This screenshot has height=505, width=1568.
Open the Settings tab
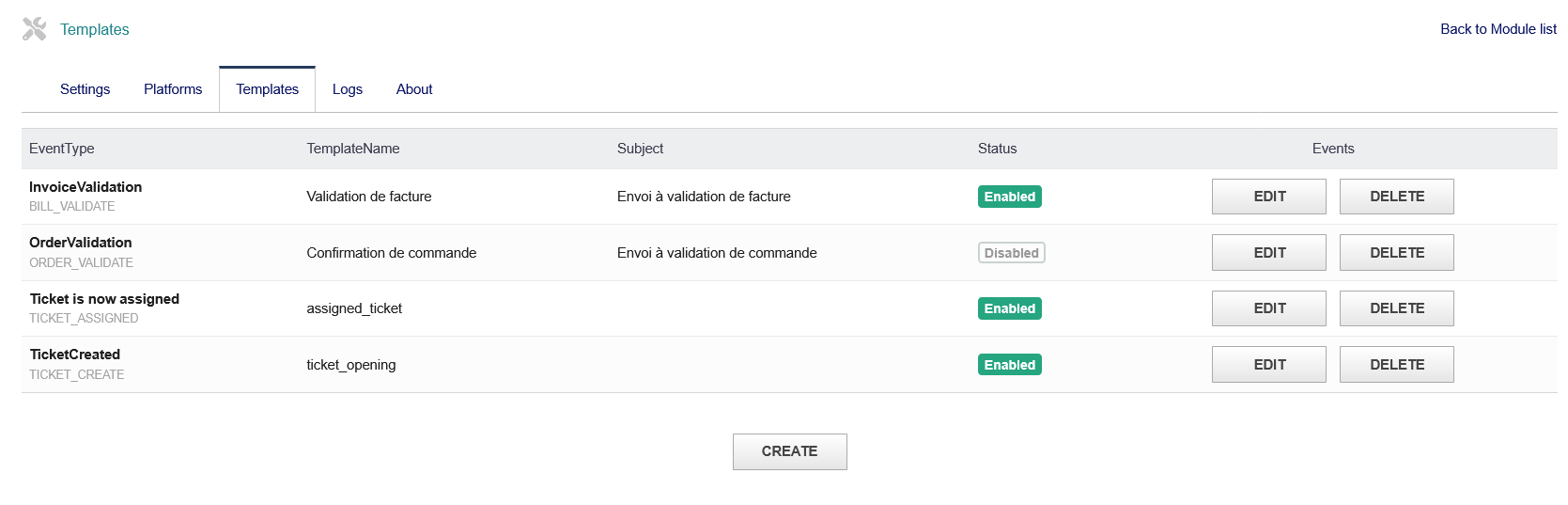85,89
